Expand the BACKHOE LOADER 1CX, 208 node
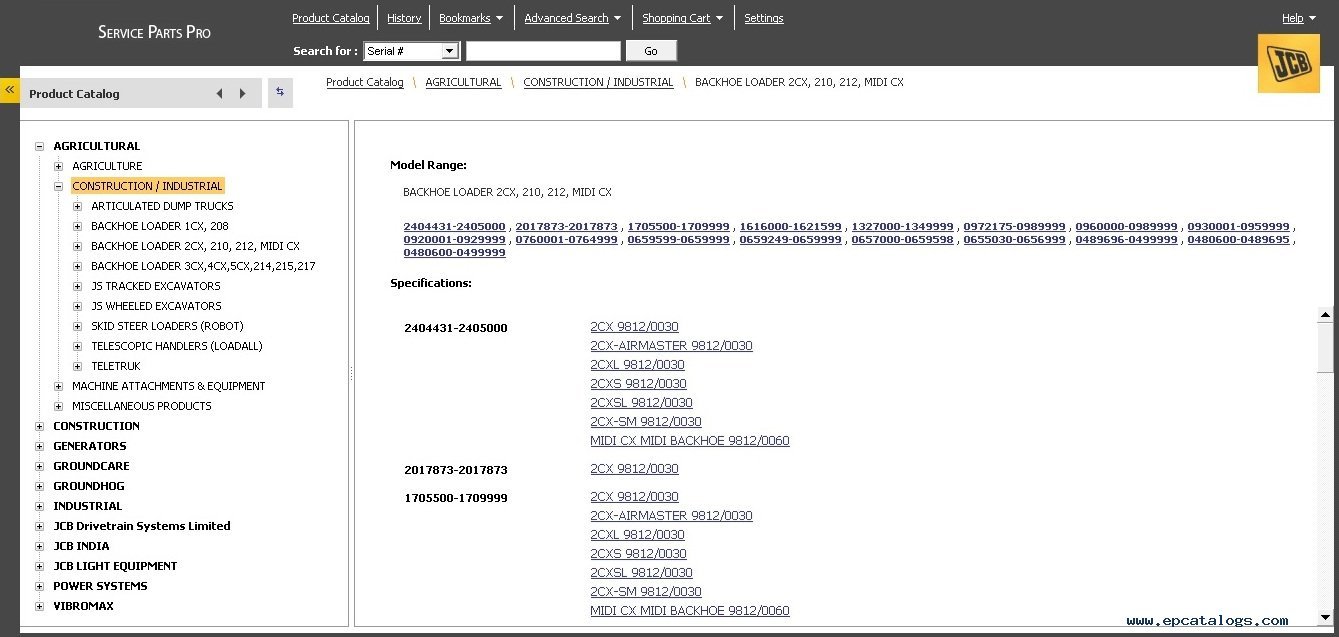This screenshot has width=1339, height=637. [x=78, y=226]
